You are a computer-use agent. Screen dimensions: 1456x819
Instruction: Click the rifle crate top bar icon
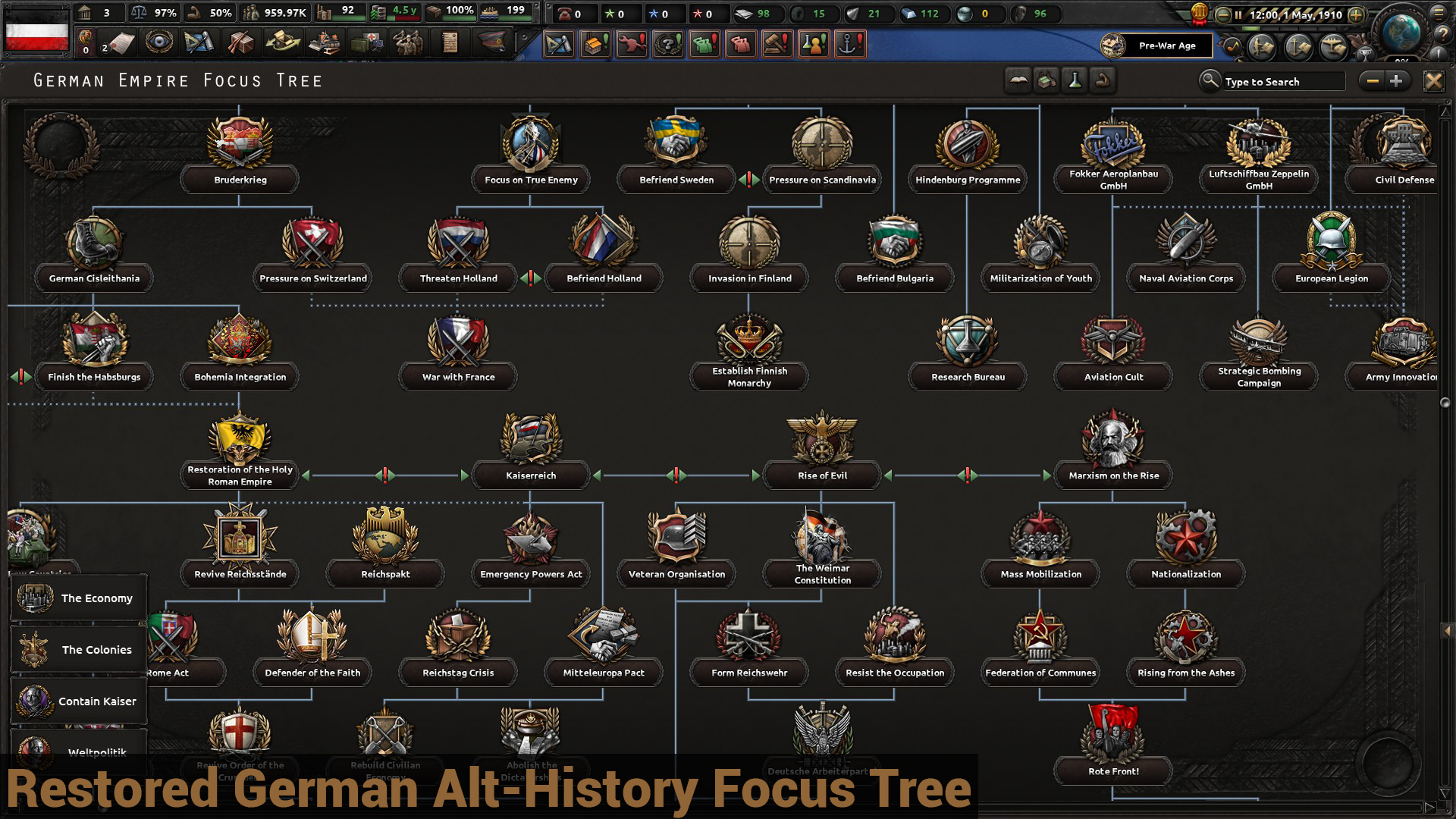[240, 42]
